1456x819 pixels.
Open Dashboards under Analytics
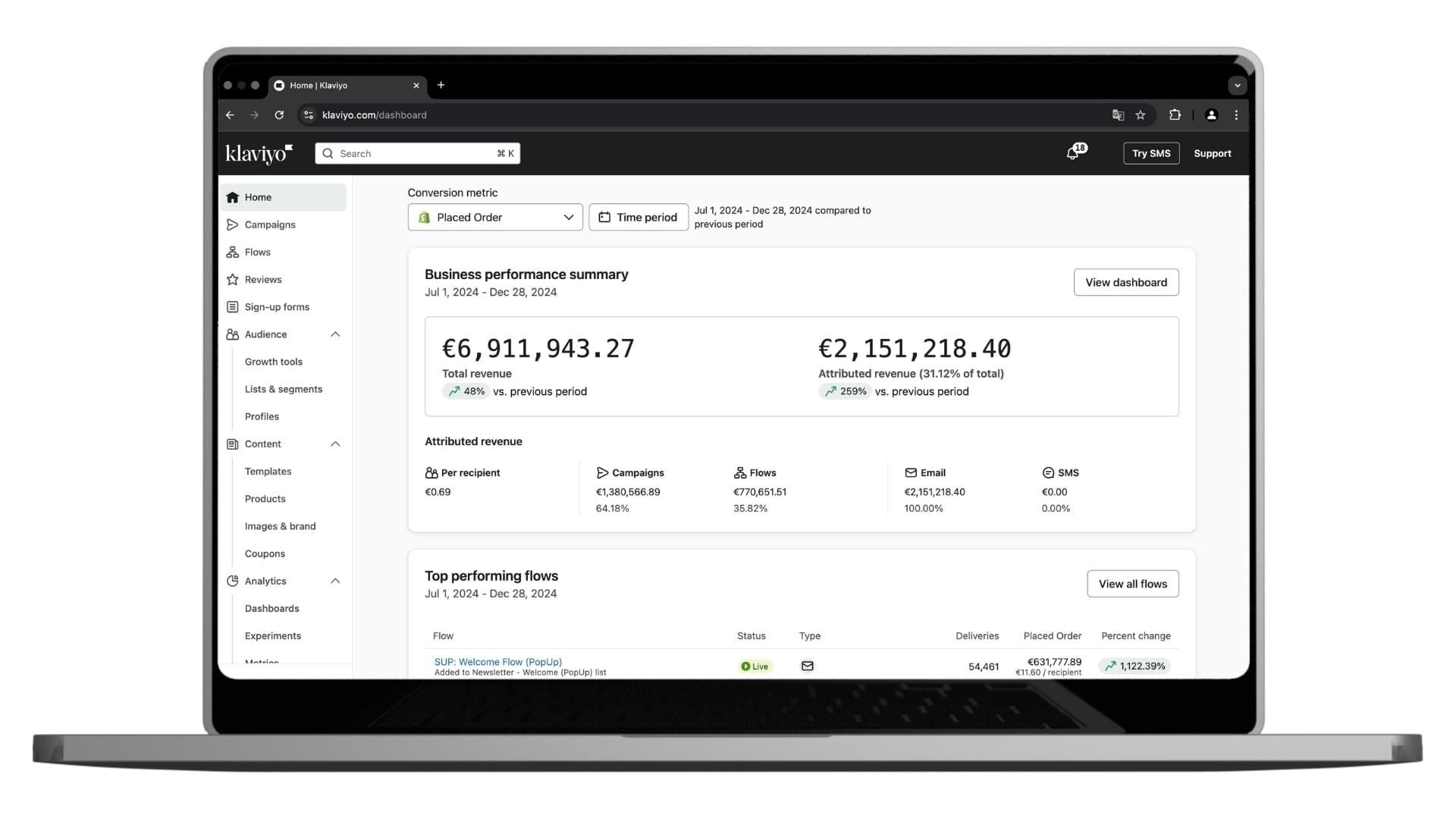(x=271, y=608)
